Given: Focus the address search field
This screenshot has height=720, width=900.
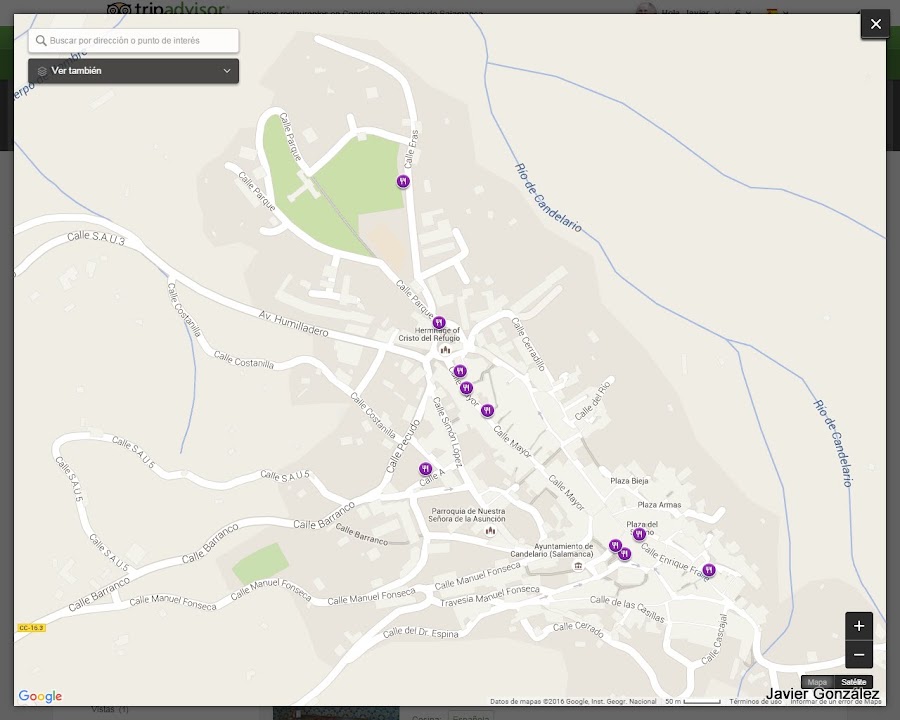Looking at the screenshot, I should tap(134, 41).
